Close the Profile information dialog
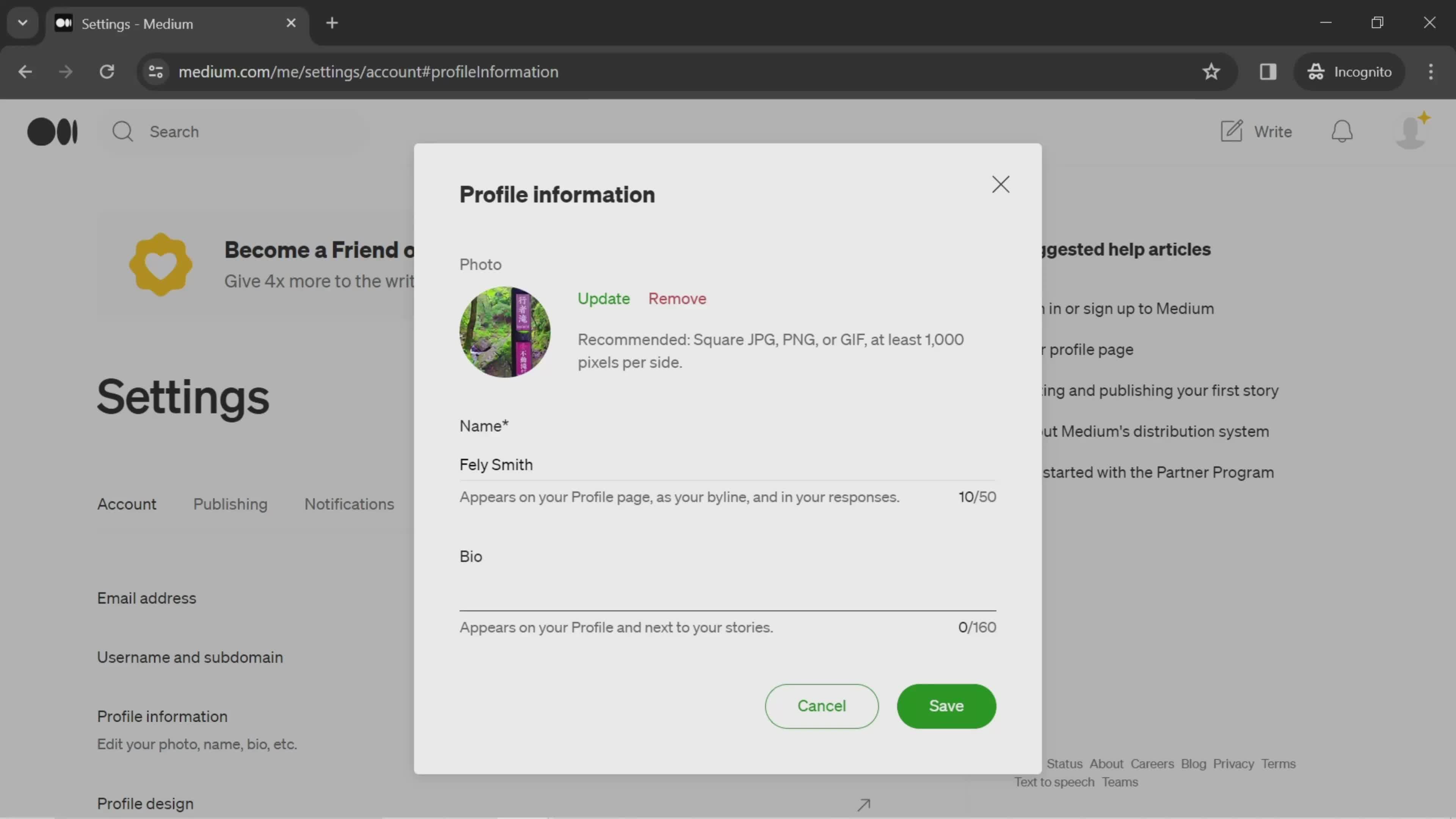Image resolution: width=1456 pixels, height=819 pixels. (x=1001, y=183)
